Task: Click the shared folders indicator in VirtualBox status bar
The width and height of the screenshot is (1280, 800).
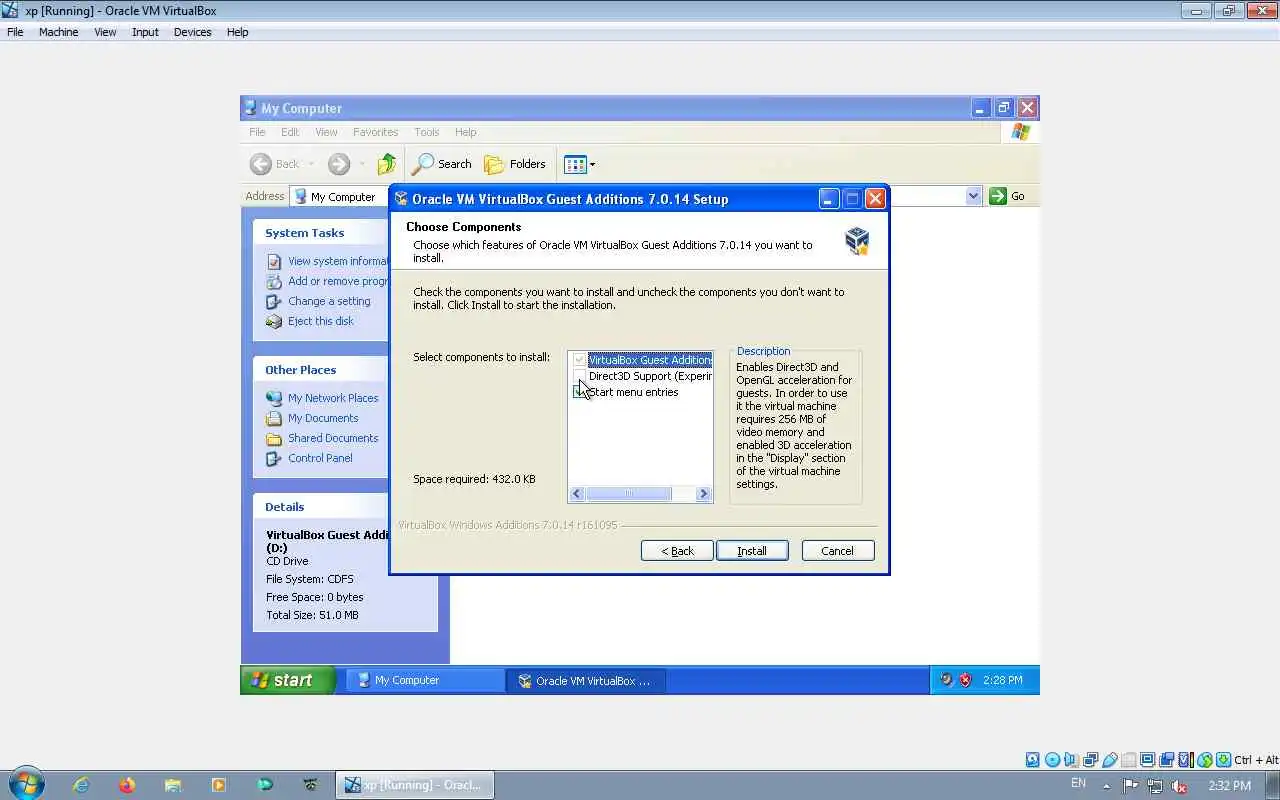Action: (1128, 760)
